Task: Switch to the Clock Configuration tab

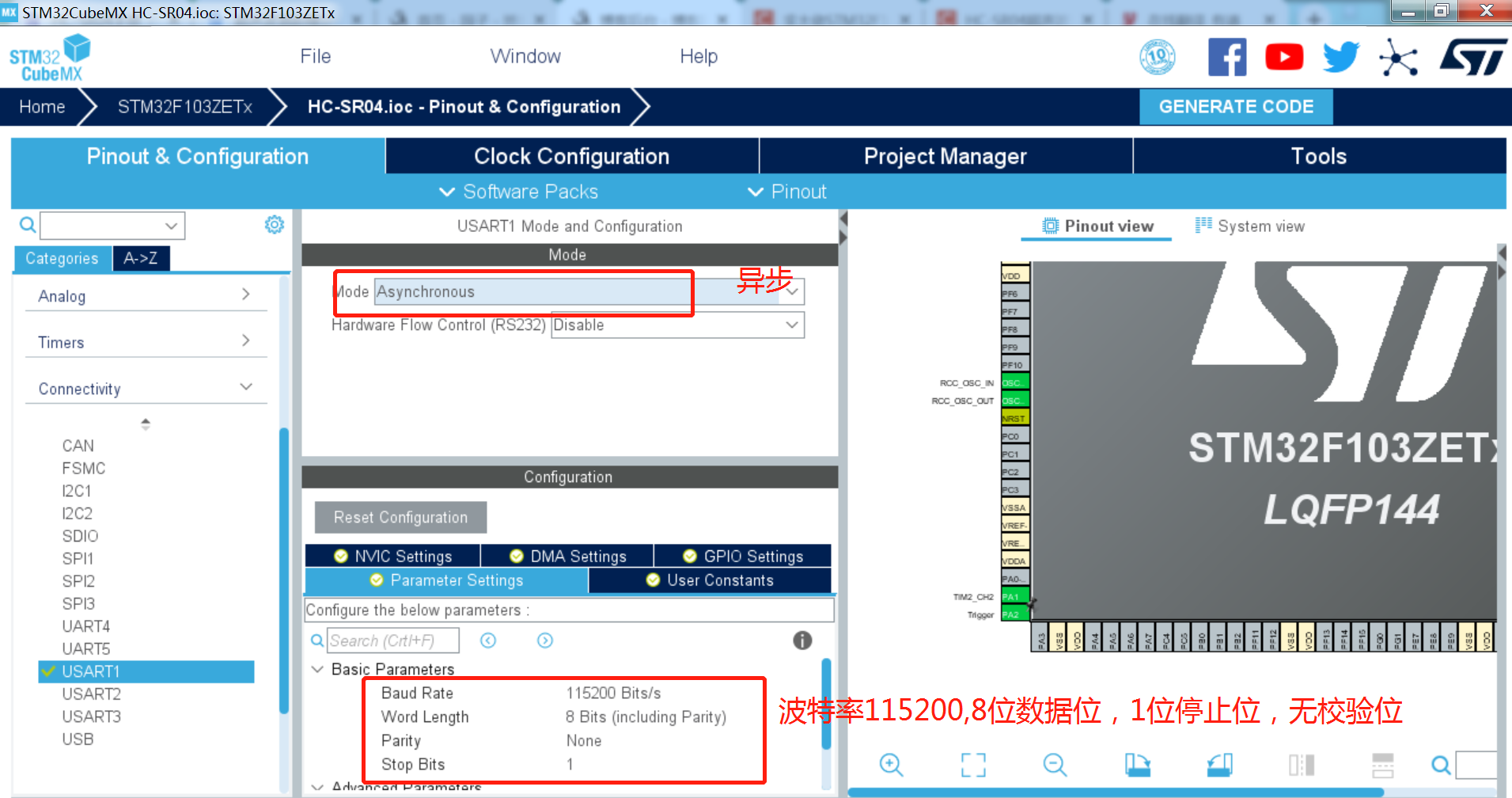Action: tap(572, 156)
